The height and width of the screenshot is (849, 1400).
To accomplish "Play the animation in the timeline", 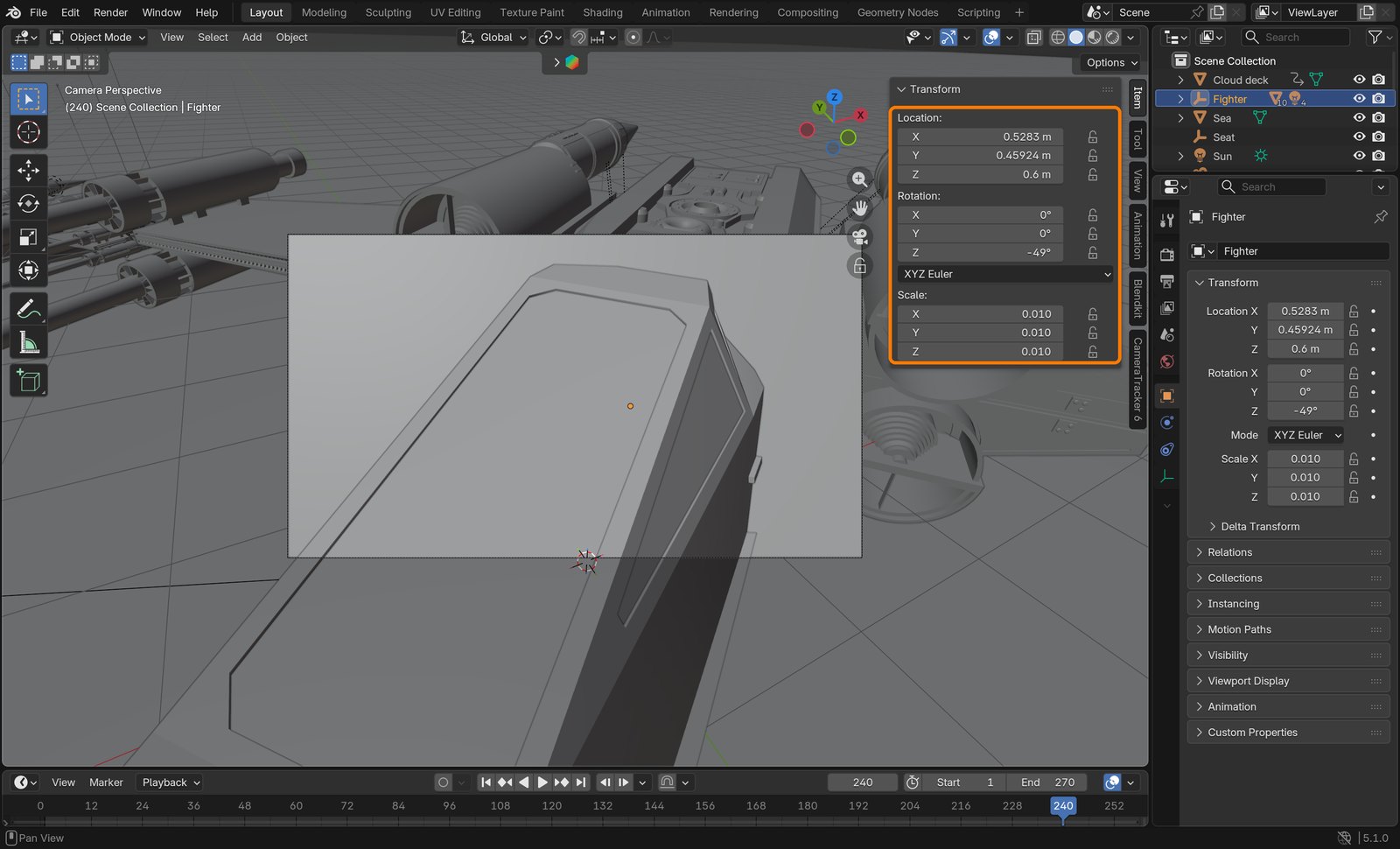I will coord(542,782).
